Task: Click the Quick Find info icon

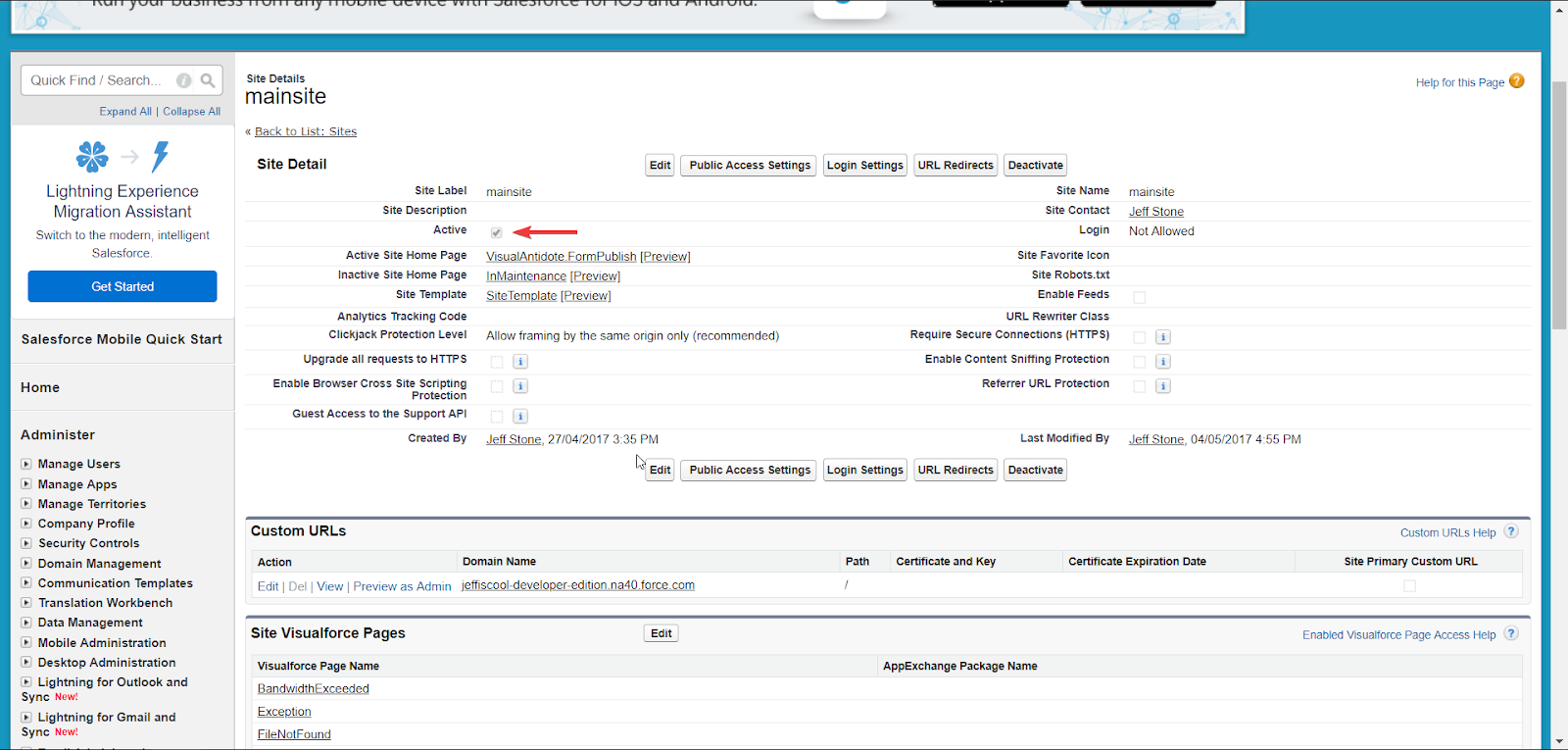Action: click(x=183, y=80)
